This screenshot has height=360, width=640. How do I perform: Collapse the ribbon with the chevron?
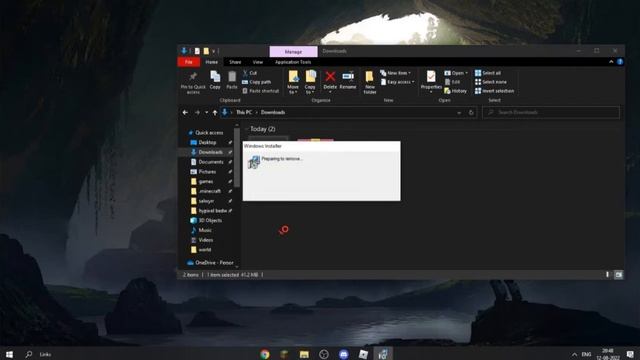611,62
